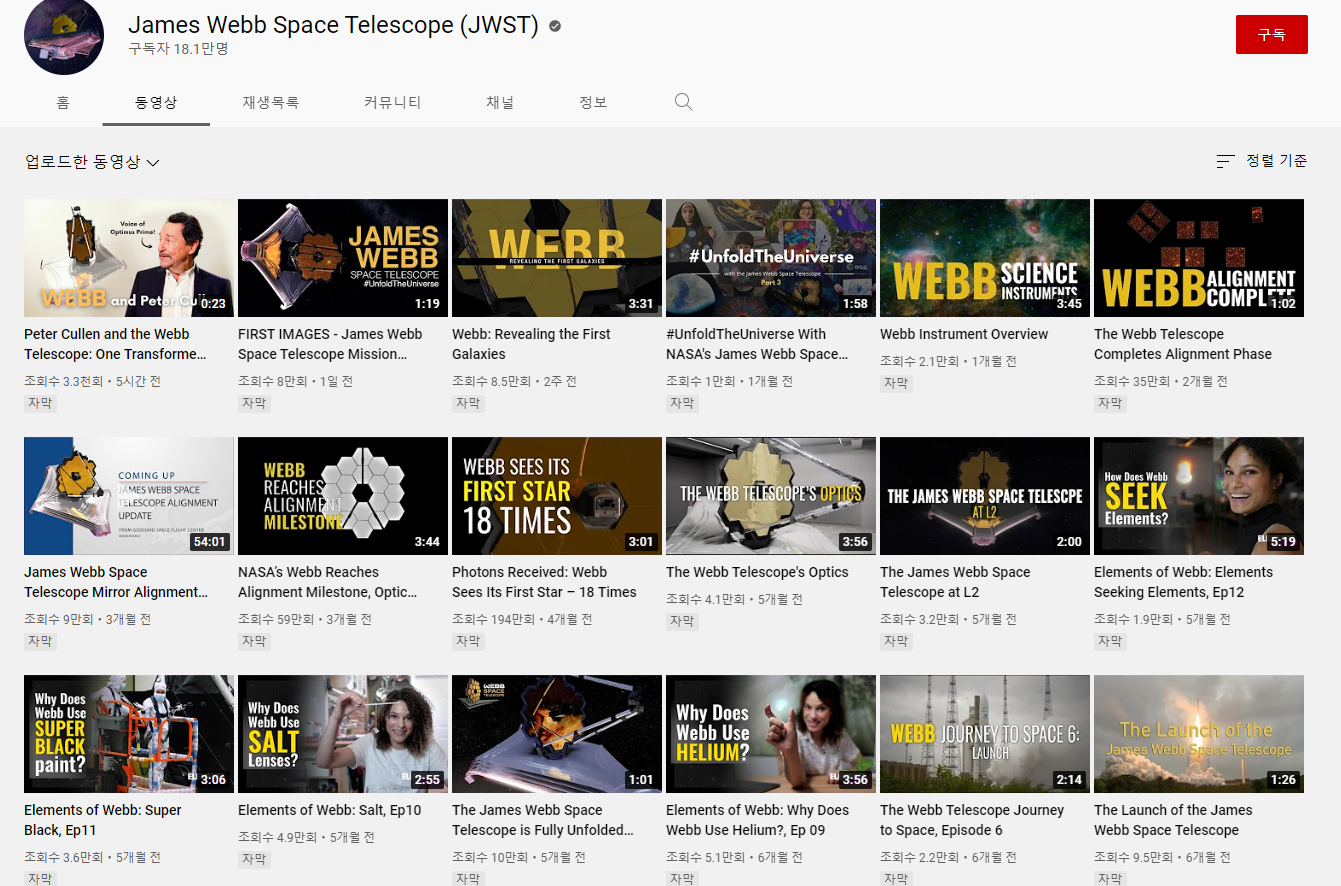
Task: Click title 'FIRST IMAGES - James Webb Space Telescope Mission'
Action: coord(330,344)
